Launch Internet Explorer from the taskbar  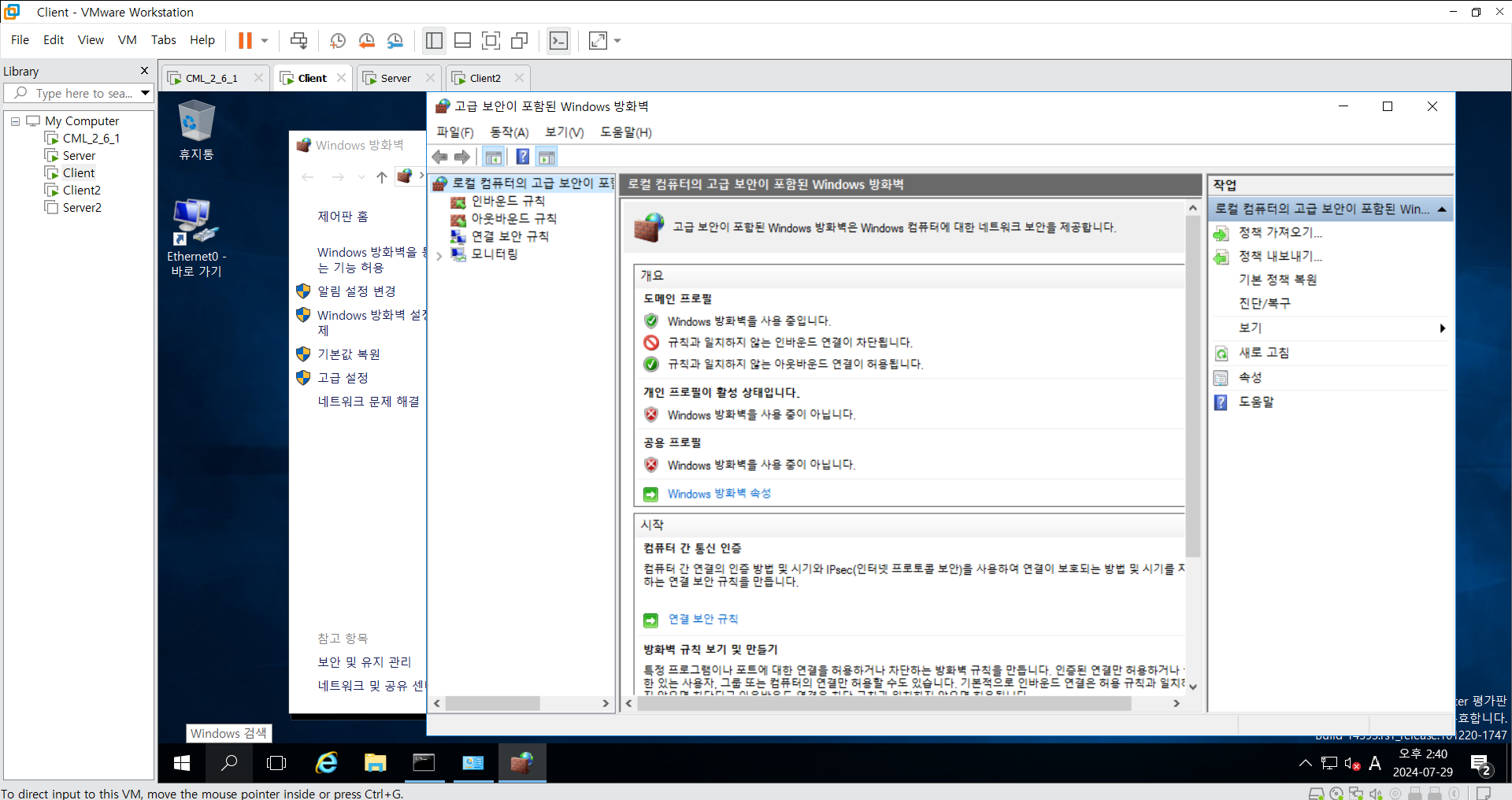(326, 762)
